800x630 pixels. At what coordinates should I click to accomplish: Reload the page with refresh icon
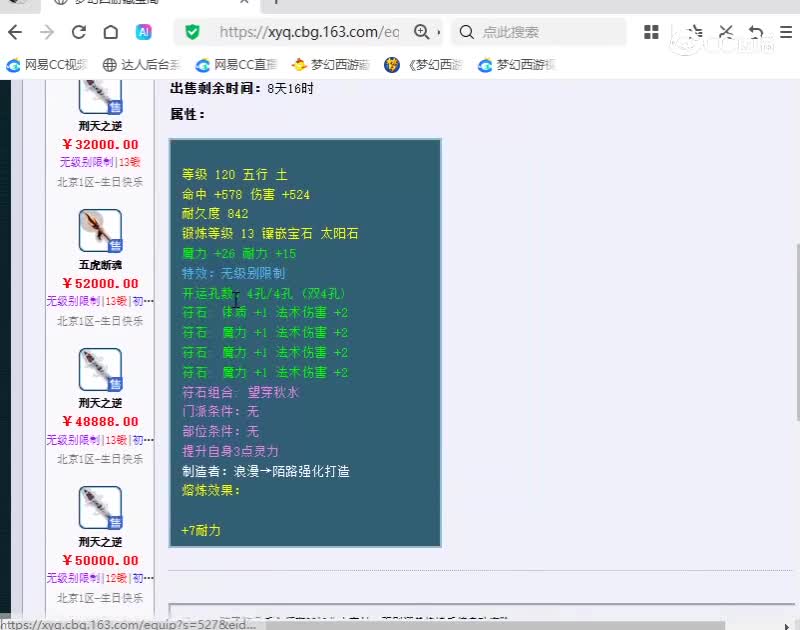point(79,32)
